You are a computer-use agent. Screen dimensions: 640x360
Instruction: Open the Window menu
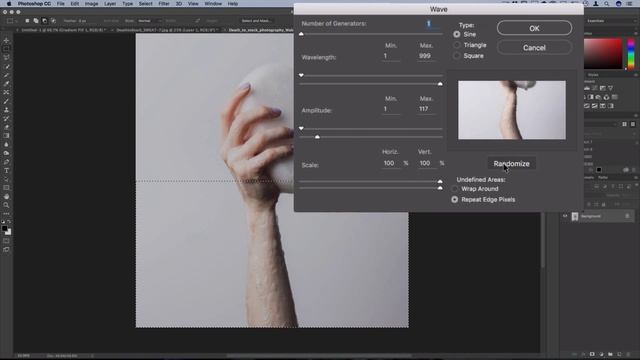coord(213,4)
